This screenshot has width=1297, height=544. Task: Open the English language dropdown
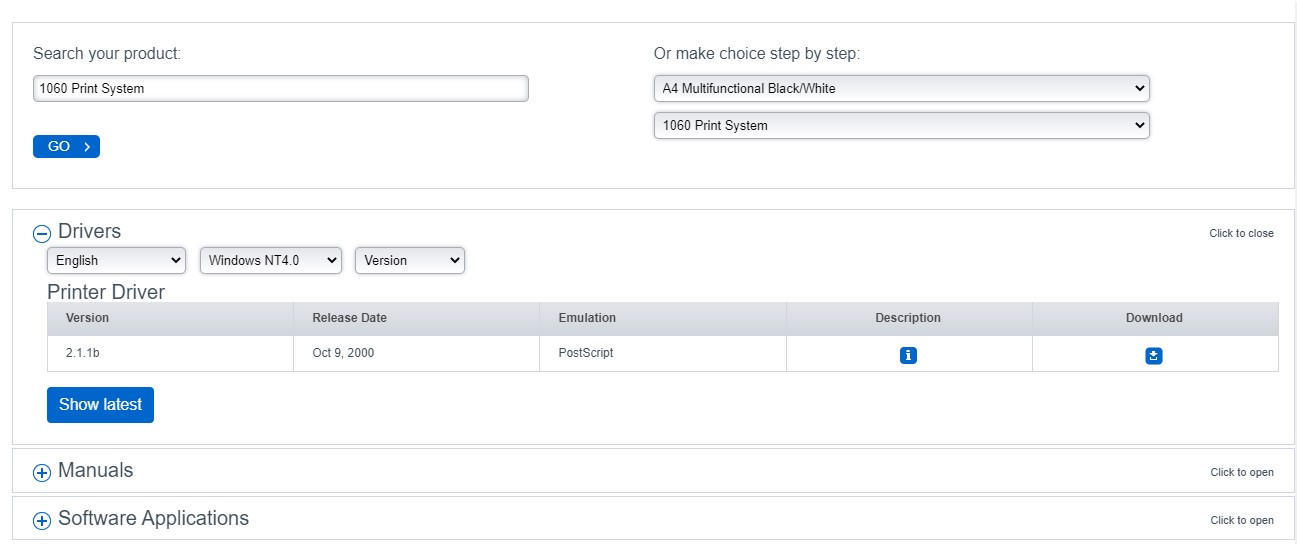tap(116, 260)
